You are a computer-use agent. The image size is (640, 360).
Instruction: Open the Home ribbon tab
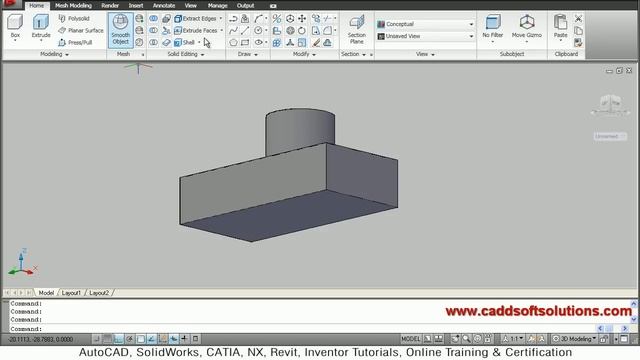tap(36, 5)
